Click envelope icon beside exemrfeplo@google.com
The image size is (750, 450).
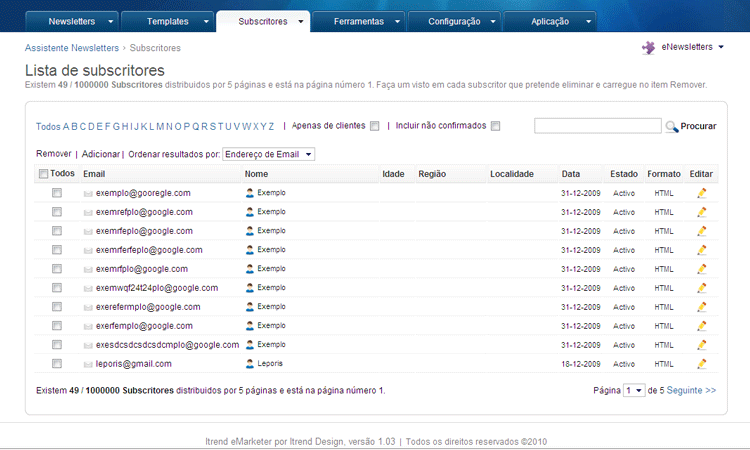pos(88,231)
